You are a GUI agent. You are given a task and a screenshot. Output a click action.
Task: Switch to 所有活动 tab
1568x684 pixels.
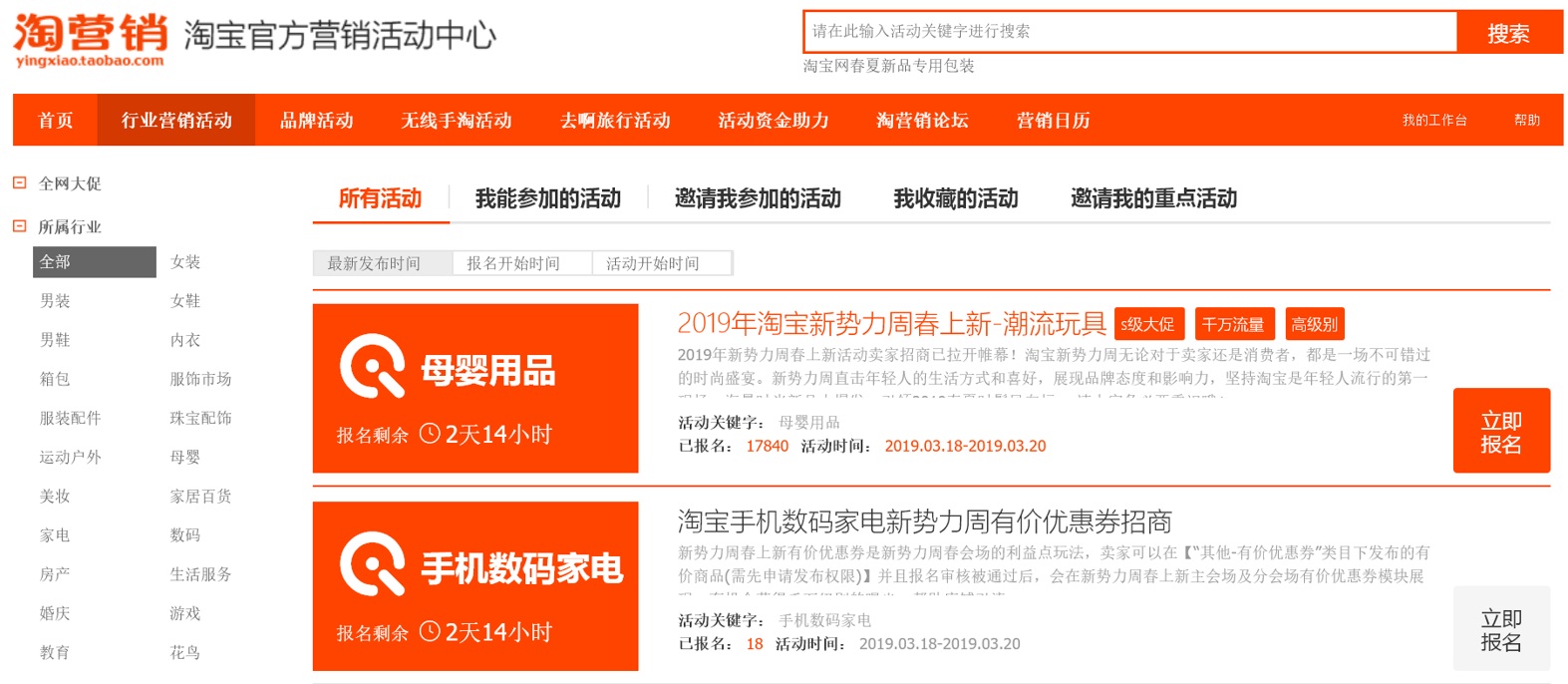click(x=381, y=198)
